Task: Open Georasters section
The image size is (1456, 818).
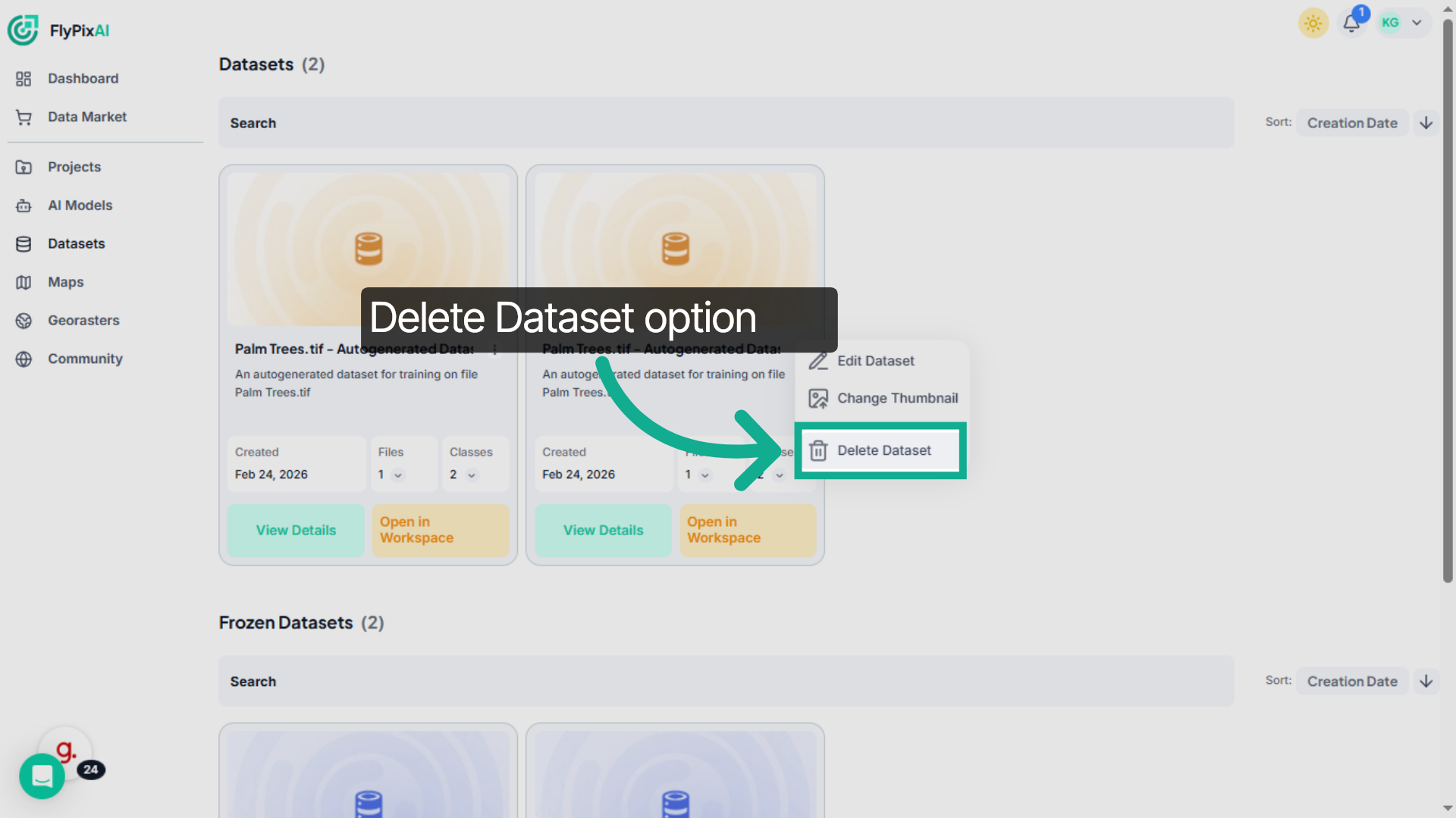Action: pyautogui.click(x=83, y=321)
